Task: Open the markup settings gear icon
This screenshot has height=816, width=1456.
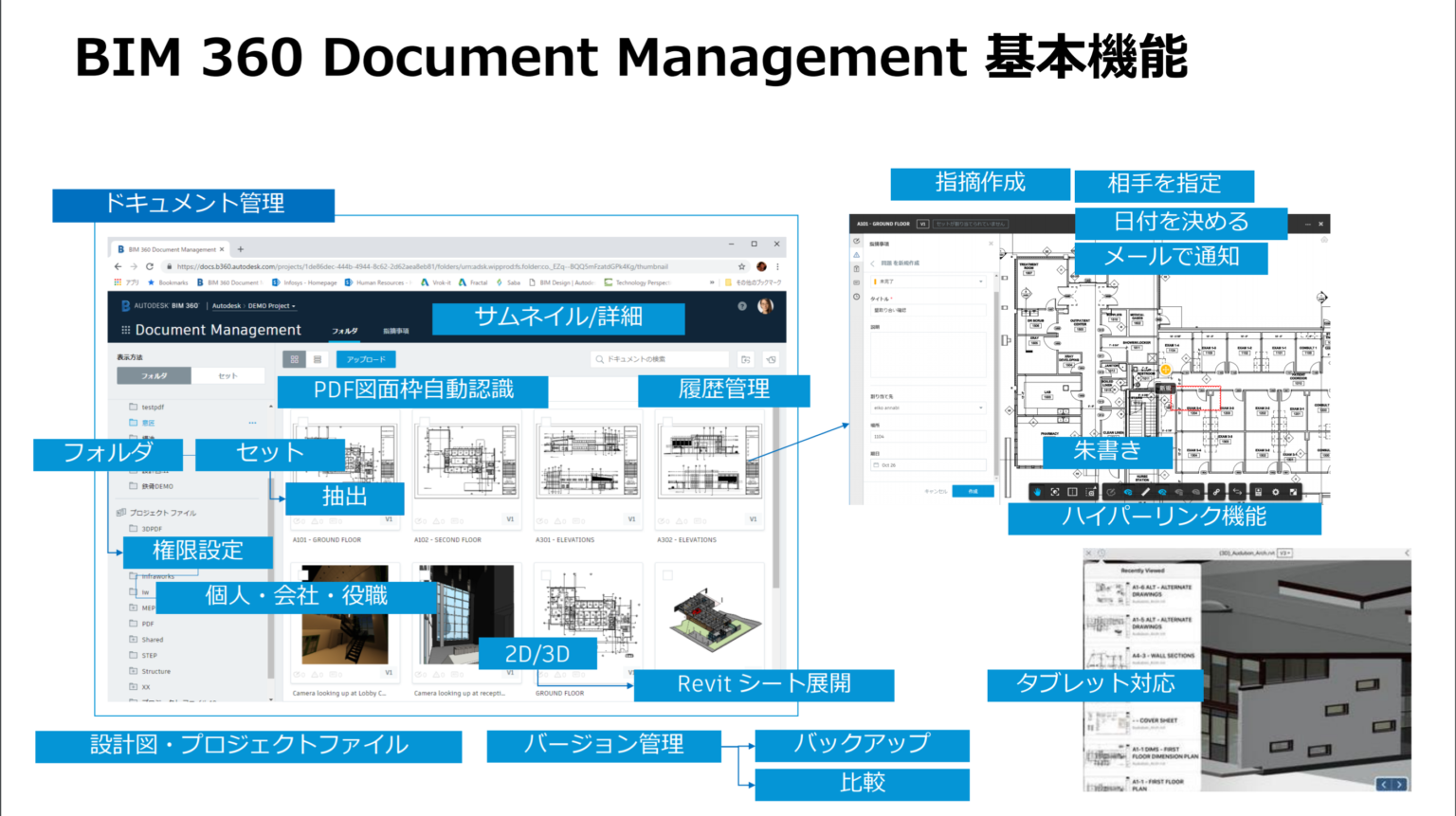Action: [x=1276, y=492]
